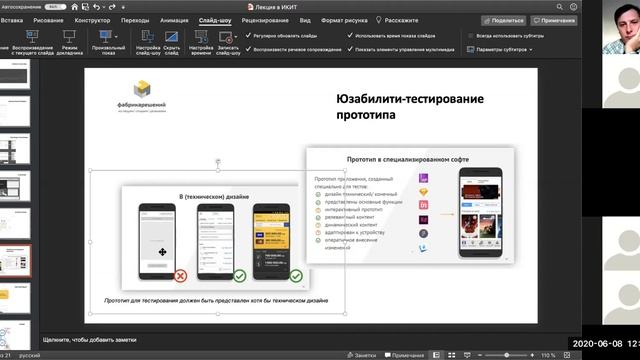Save the presentation with the disk icon
Screen dimensions: 640x360
[x=85, y=7]
